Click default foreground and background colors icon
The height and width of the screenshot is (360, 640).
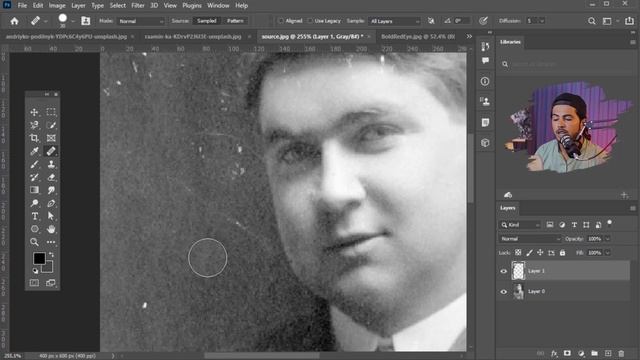35,270
